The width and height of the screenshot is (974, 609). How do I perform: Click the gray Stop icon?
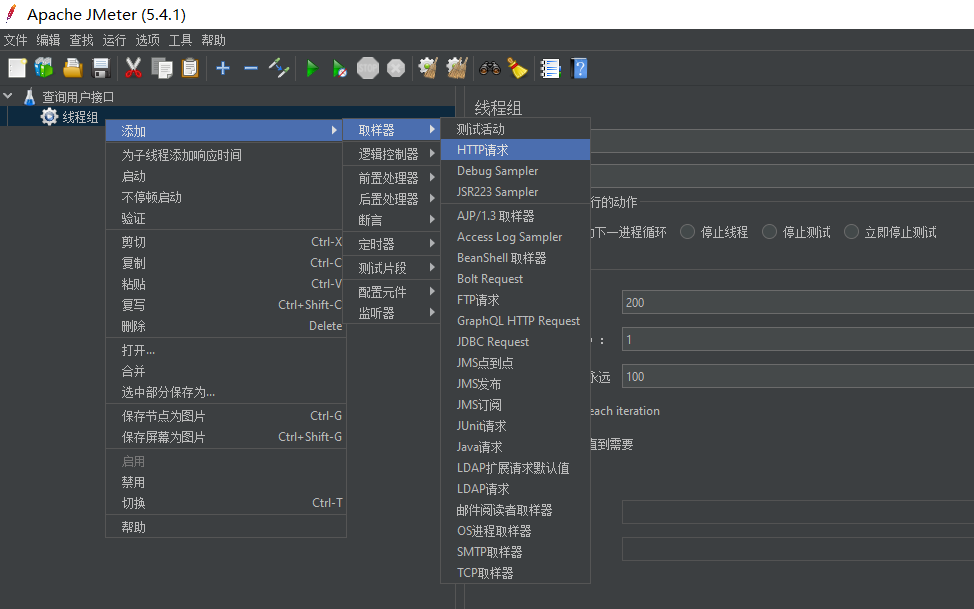coord(368,68)
